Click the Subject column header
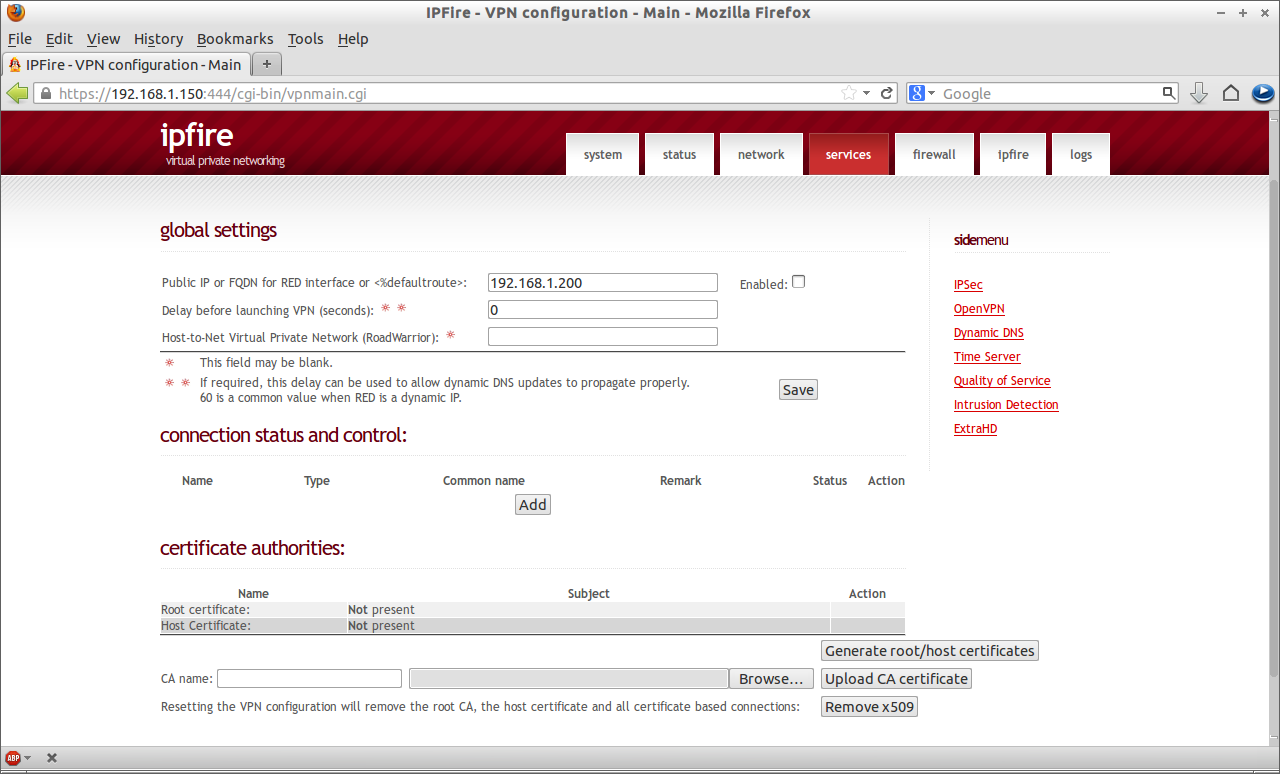 589,594
